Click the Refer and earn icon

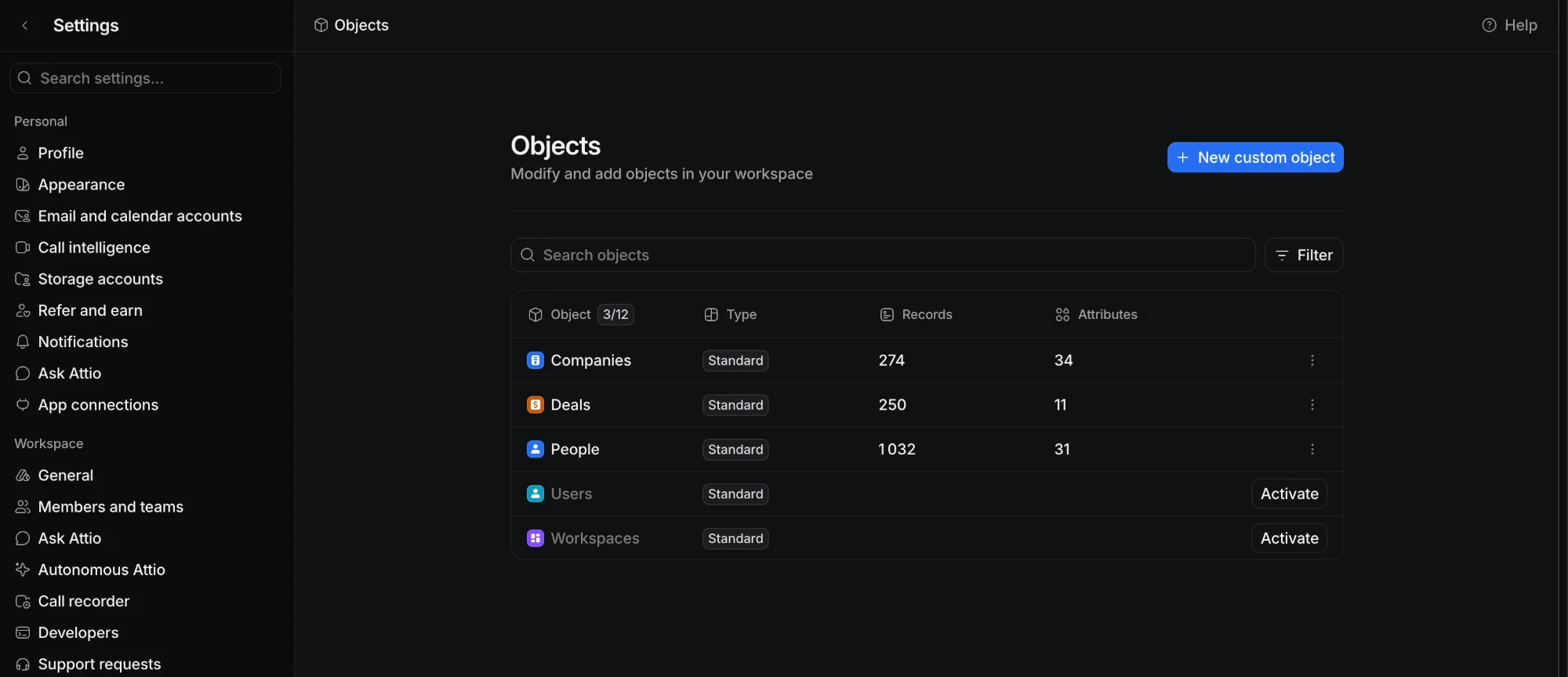(23, 310)
